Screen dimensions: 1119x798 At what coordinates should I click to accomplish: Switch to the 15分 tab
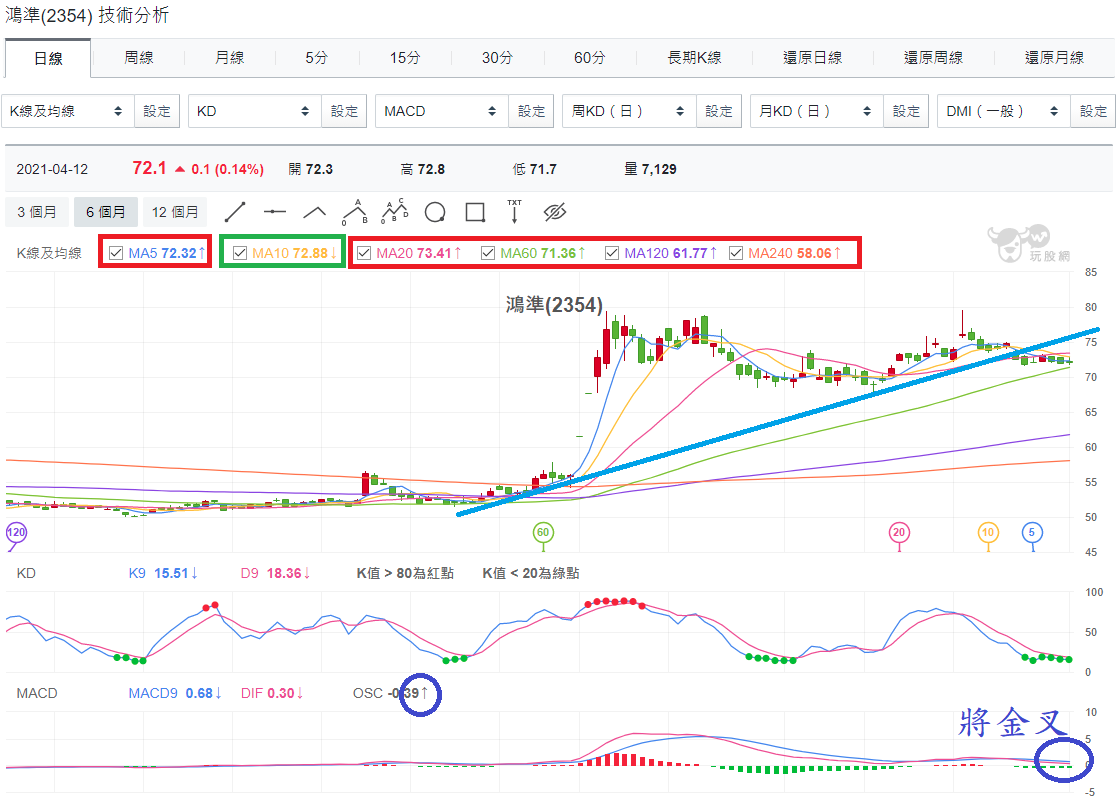coord(405,58)
